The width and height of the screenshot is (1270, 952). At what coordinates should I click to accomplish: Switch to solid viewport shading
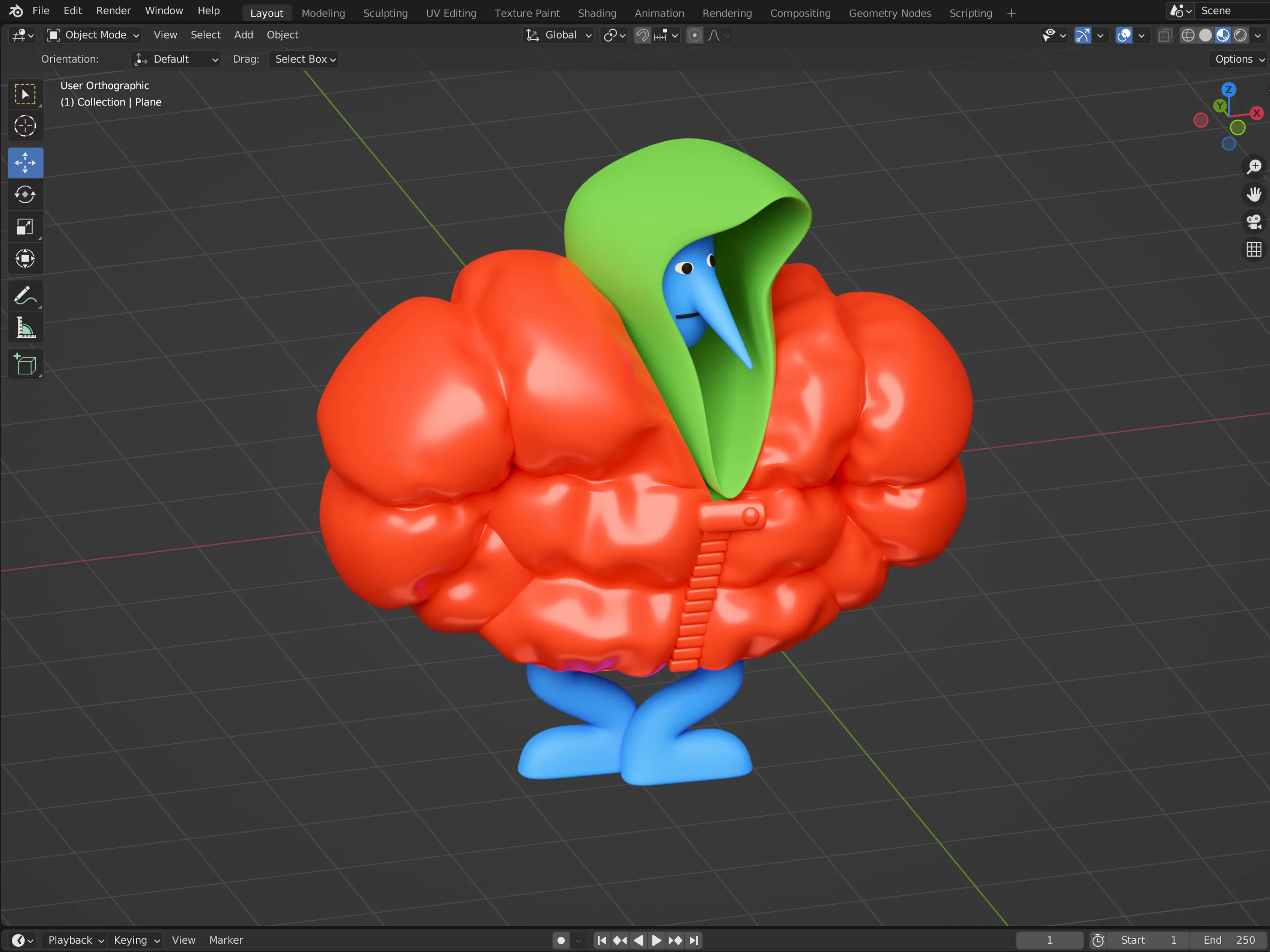(x=1205, y=36)
